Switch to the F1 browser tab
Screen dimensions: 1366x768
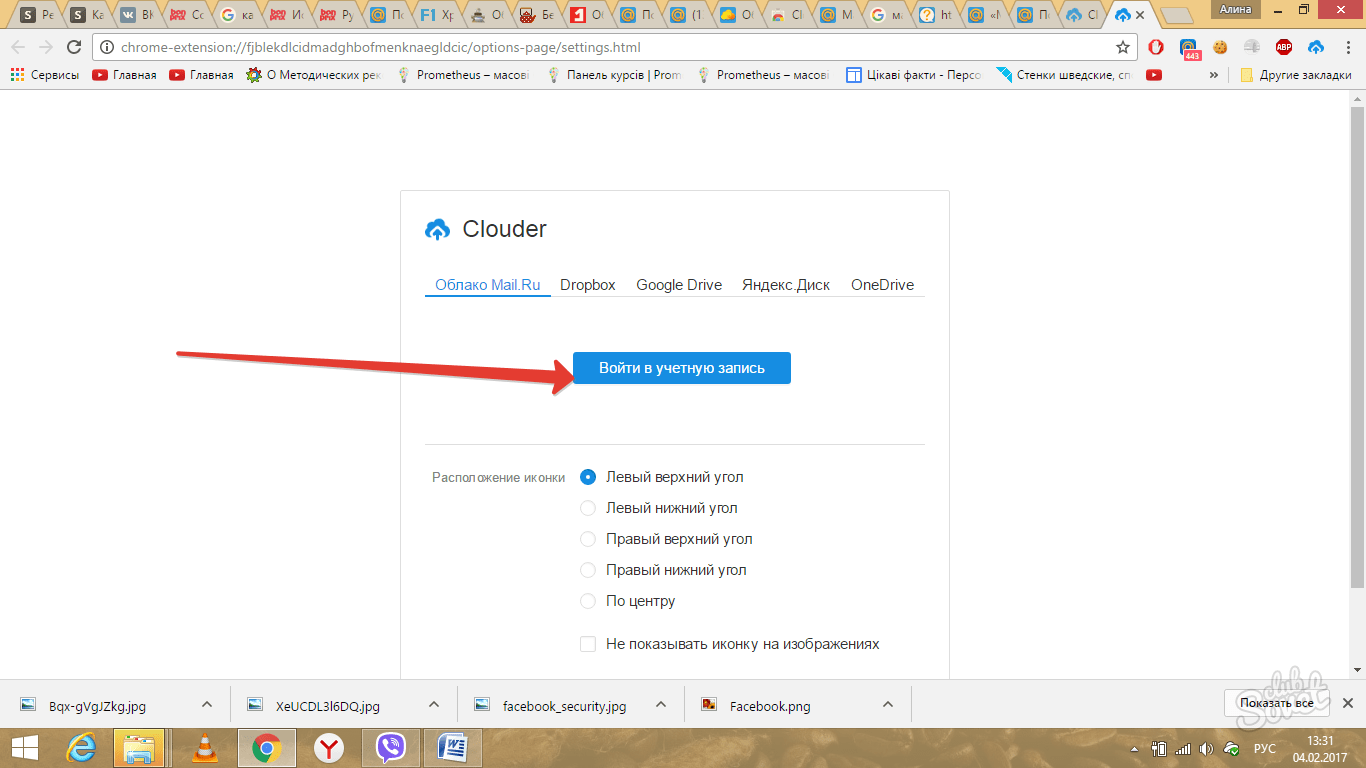tap(435, 15)
